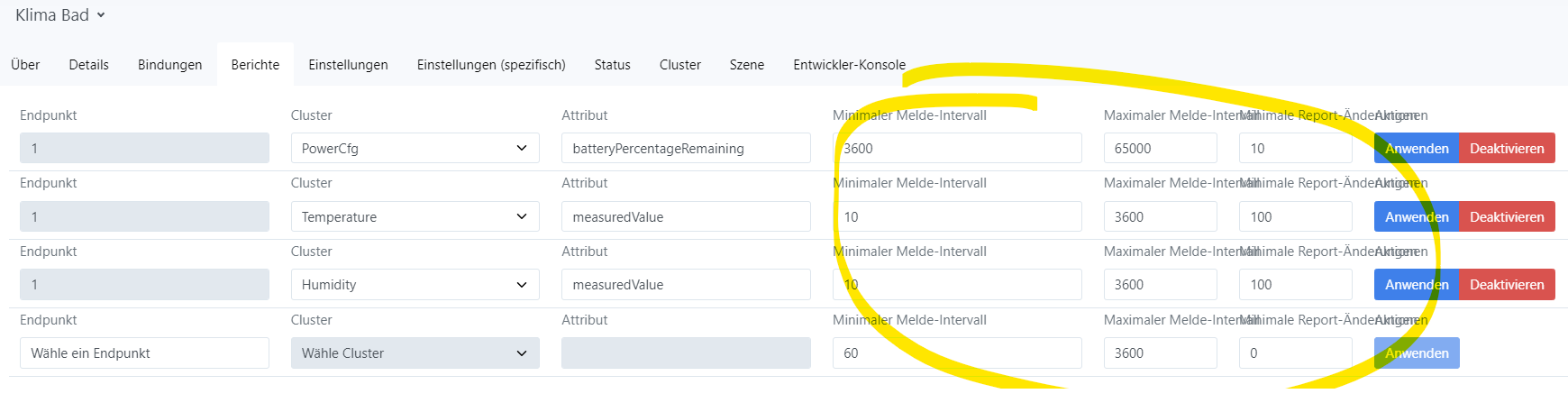Open the Humidity cluster dropdown
This screenshot has height=412, width=1568.
pos(415,285)
